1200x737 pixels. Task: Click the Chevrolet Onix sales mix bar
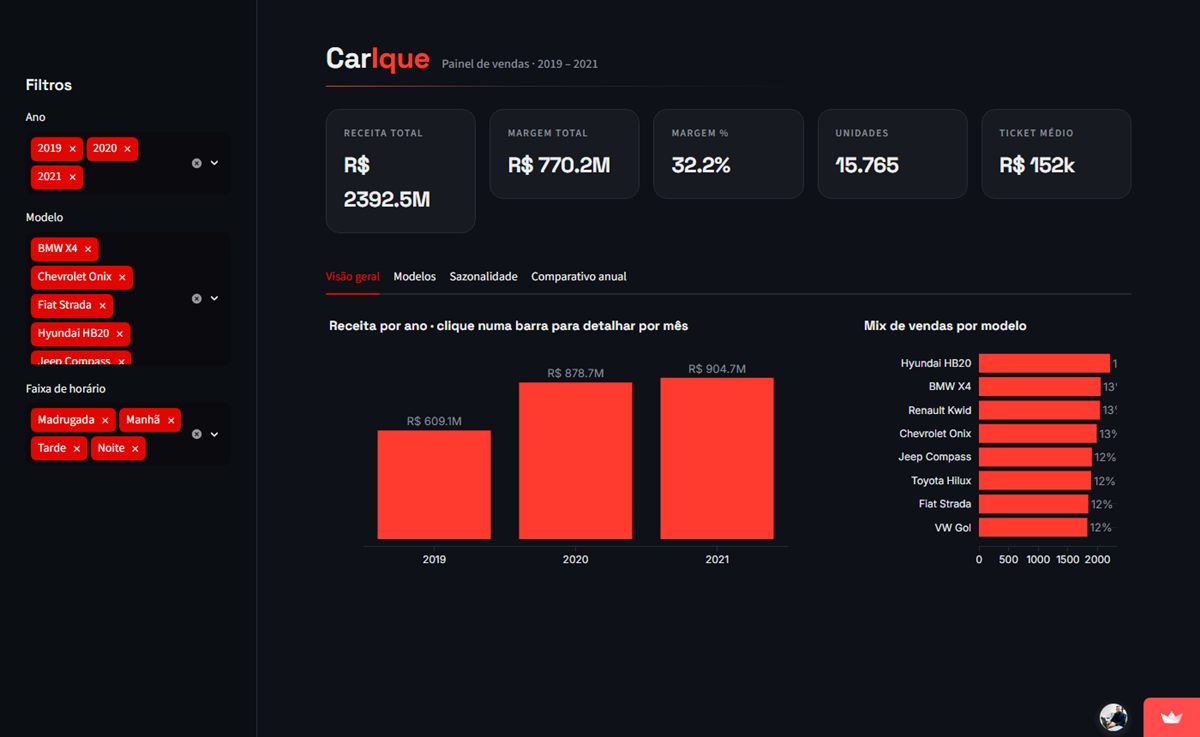1038,434
